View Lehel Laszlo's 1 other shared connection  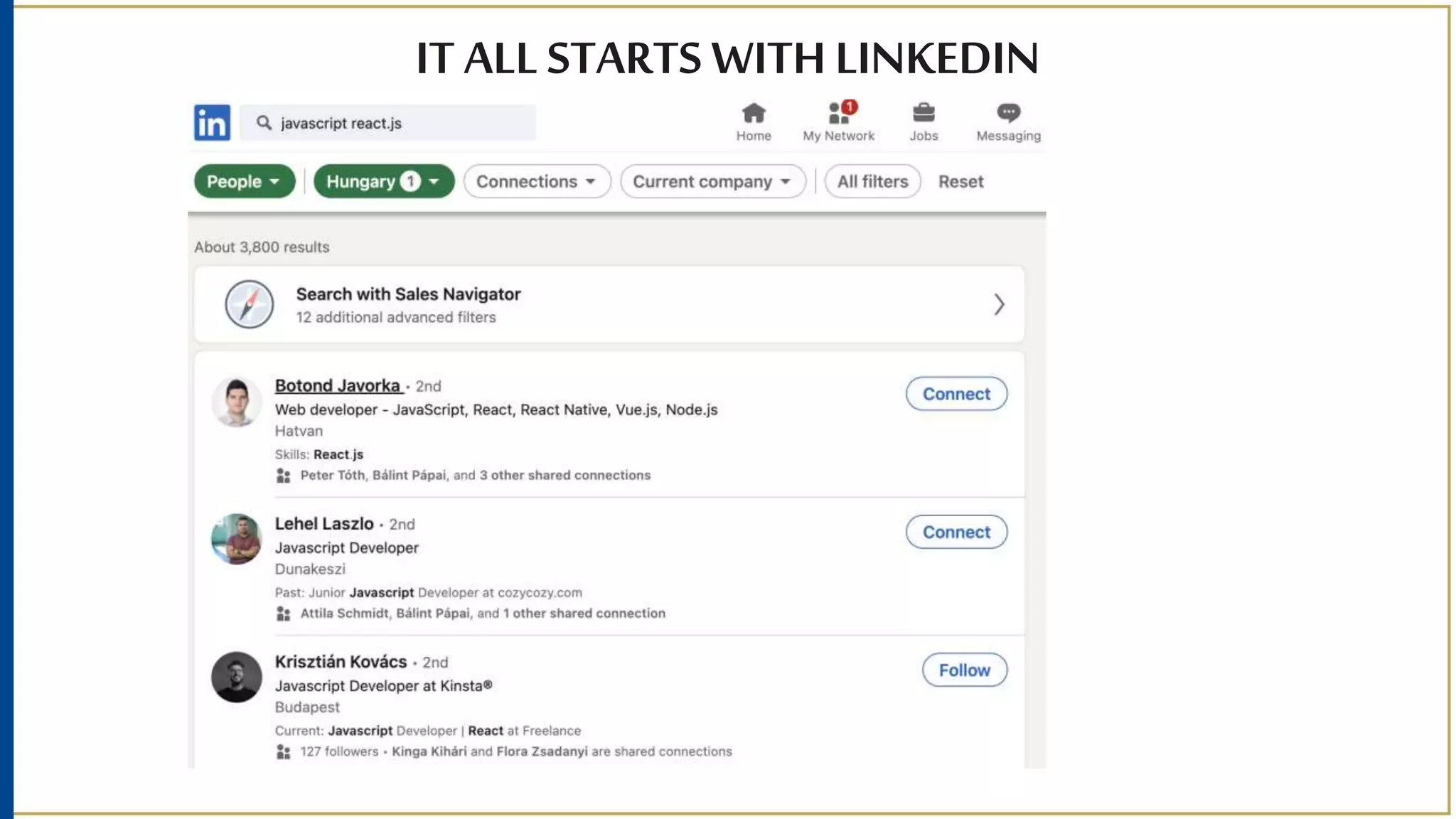coord(584,613)
